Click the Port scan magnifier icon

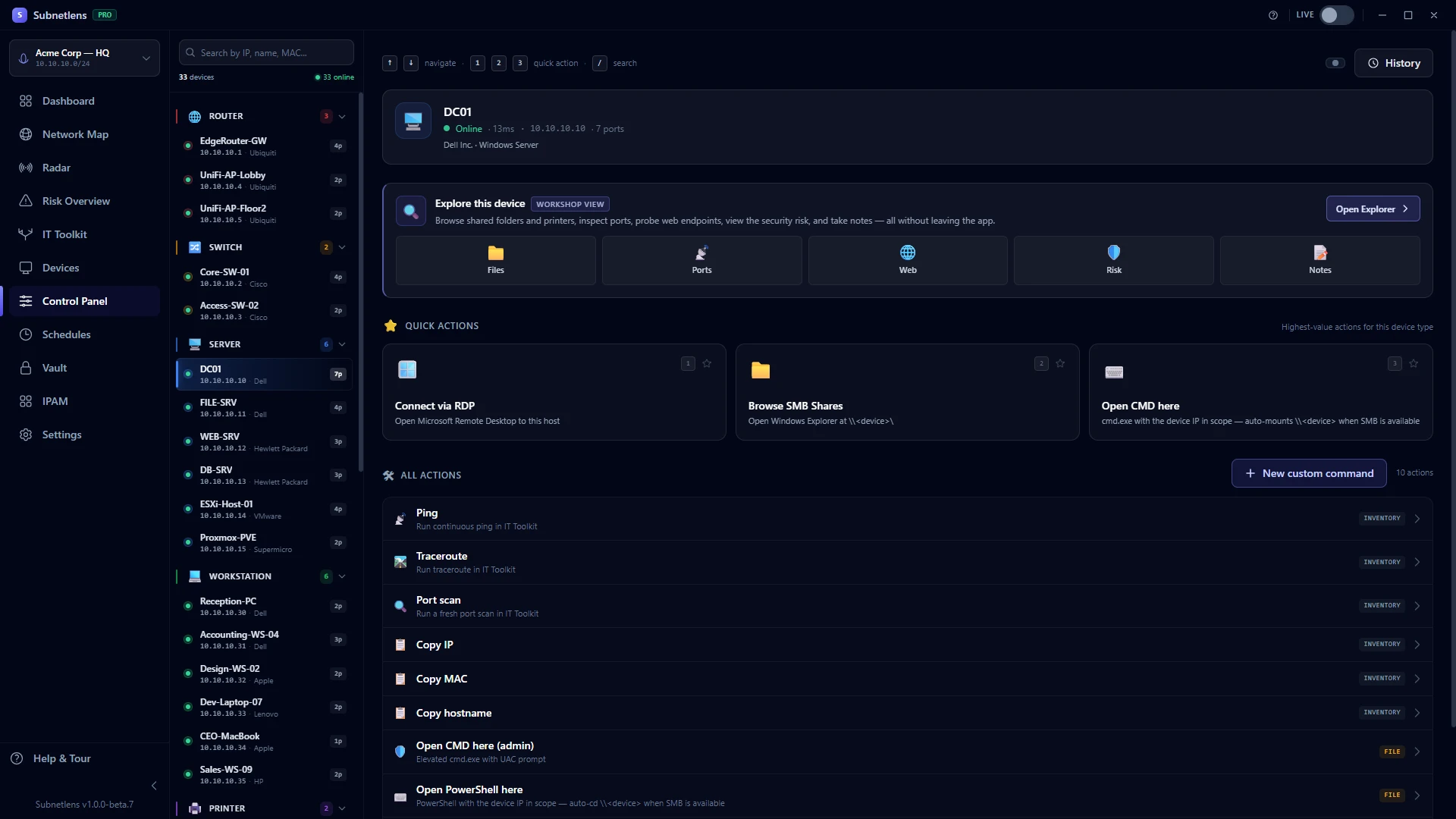click(x=400, y=606)
